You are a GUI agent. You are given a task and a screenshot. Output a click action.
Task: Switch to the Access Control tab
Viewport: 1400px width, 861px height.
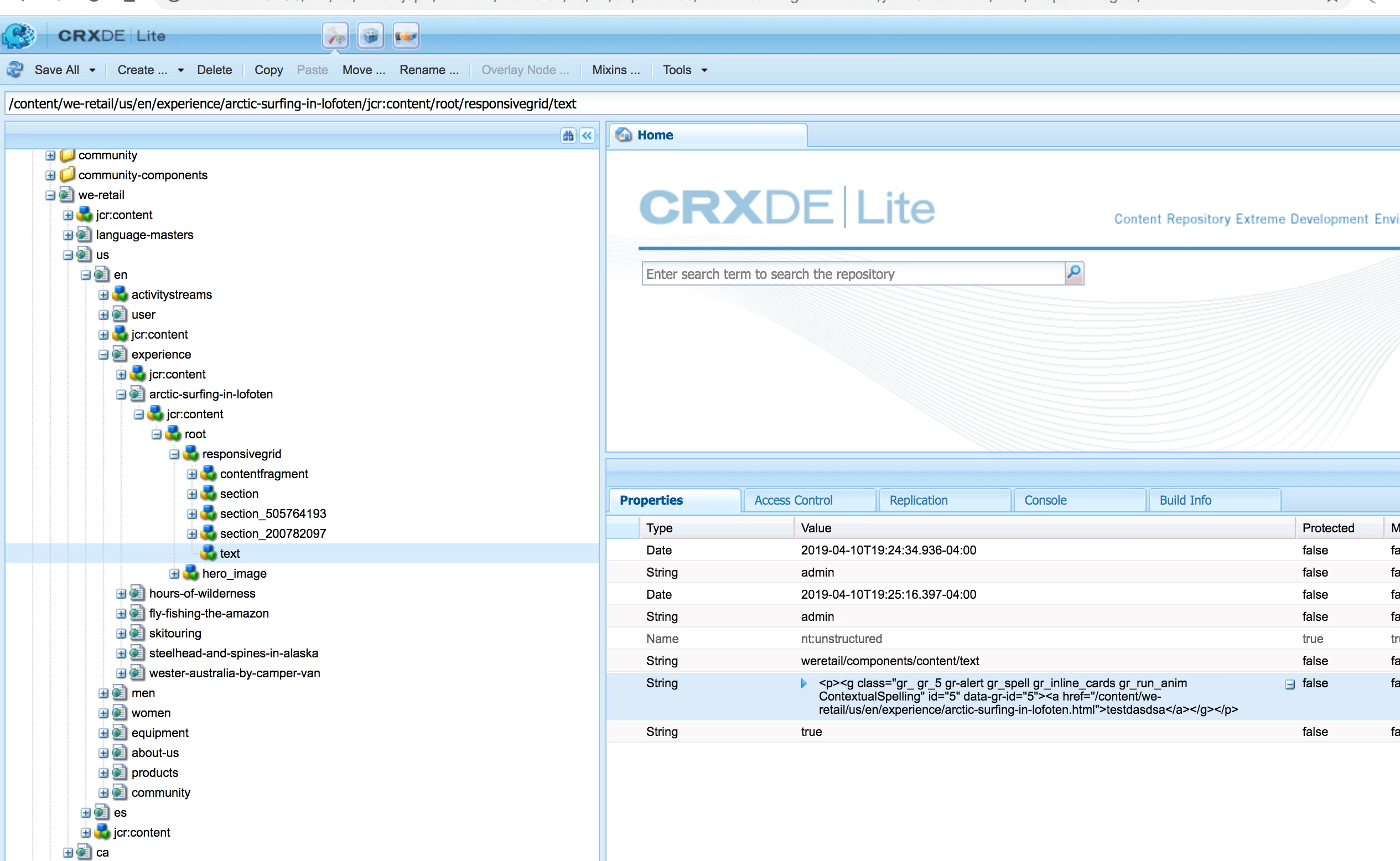coord(793,500)
